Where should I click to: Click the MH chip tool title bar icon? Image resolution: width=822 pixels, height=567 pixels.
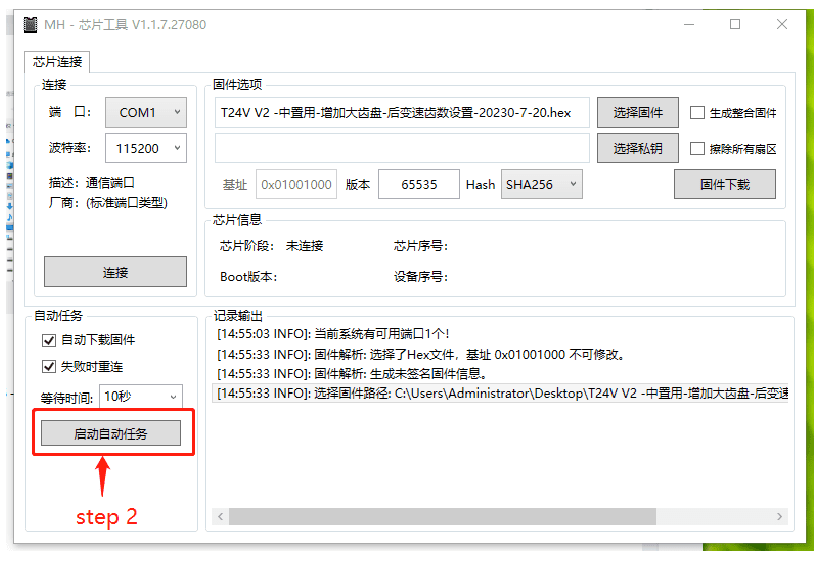click(x=31, y=25)
